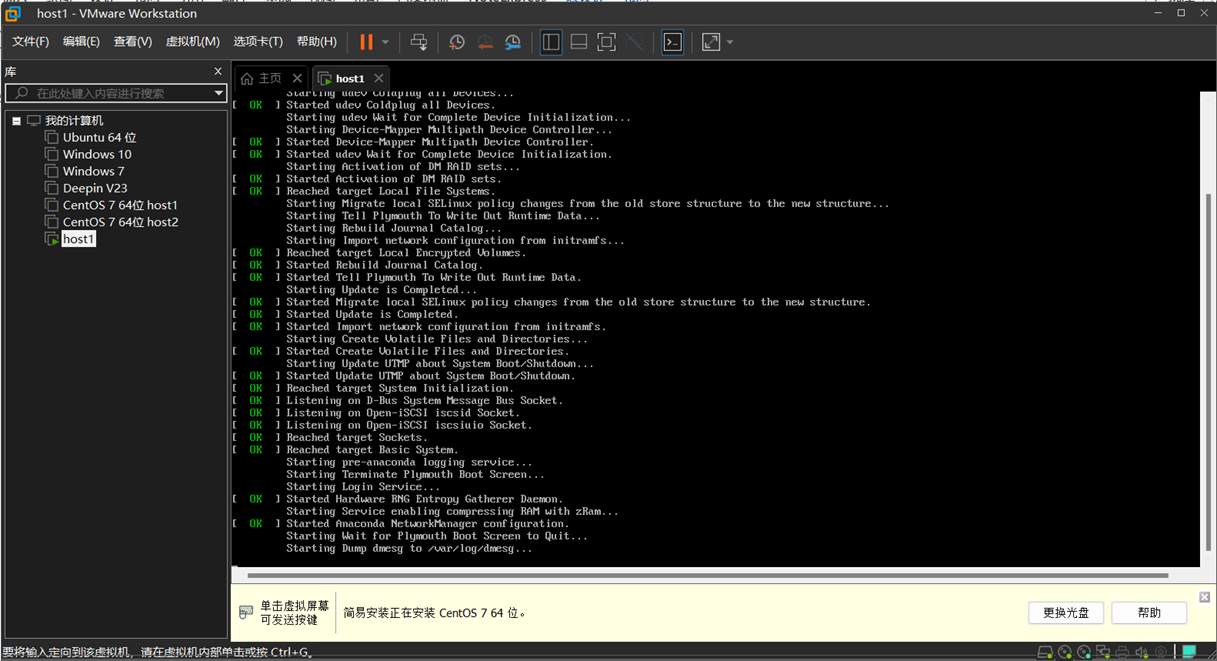Viewport: 1217px width, 661px height.
Task: Click the hard disk status icon
Action: 1045,652
